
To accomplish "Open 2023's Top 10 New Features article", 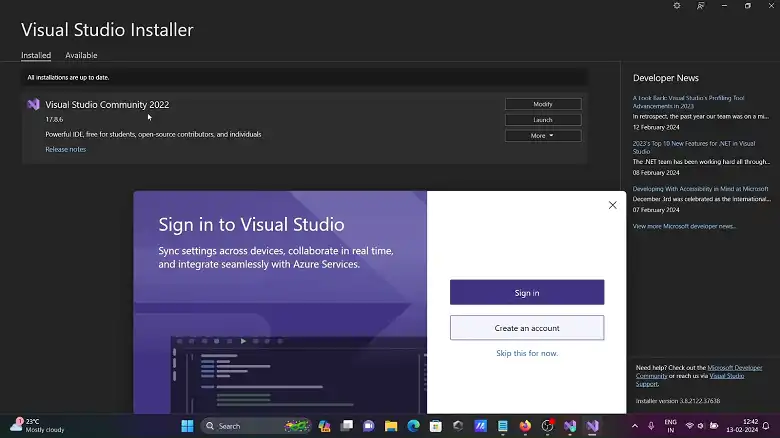I will pyautogui.click(x=693, y=147).
